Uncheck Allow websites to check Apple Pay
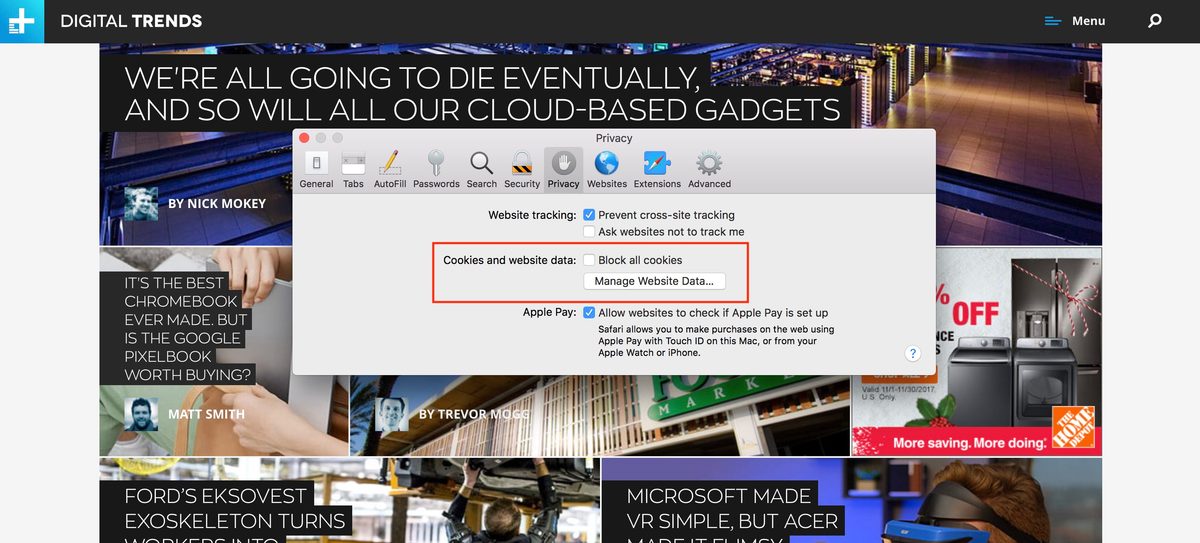1200x543 pixels. point(589,312)
